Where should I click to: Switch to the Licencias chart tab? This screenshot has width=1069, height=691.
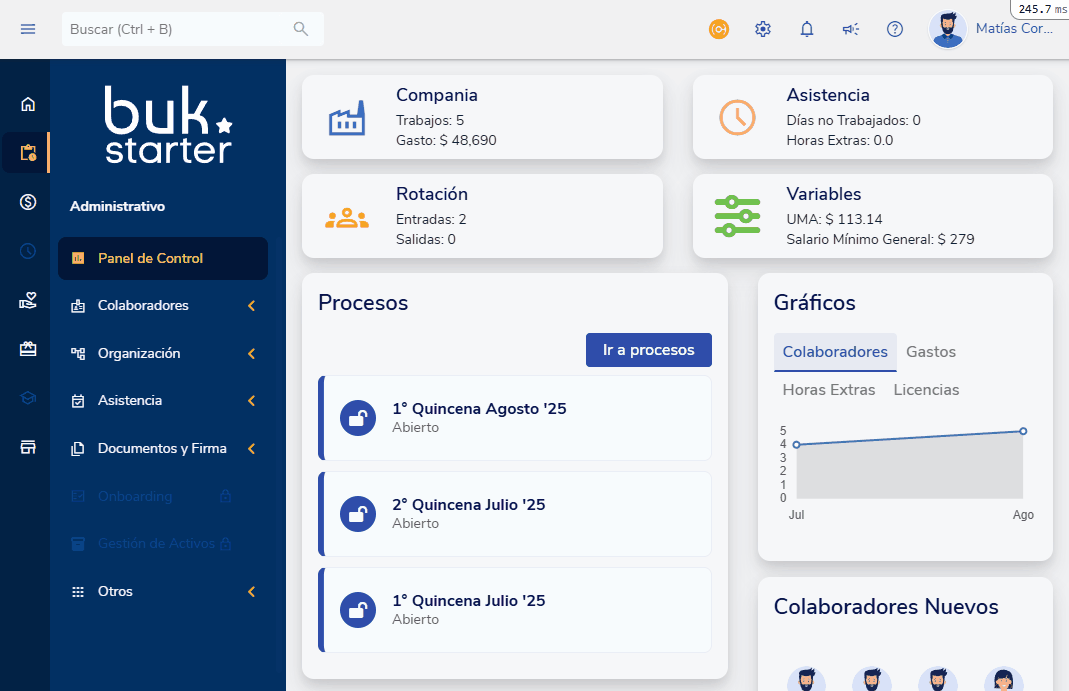point(926,390)
